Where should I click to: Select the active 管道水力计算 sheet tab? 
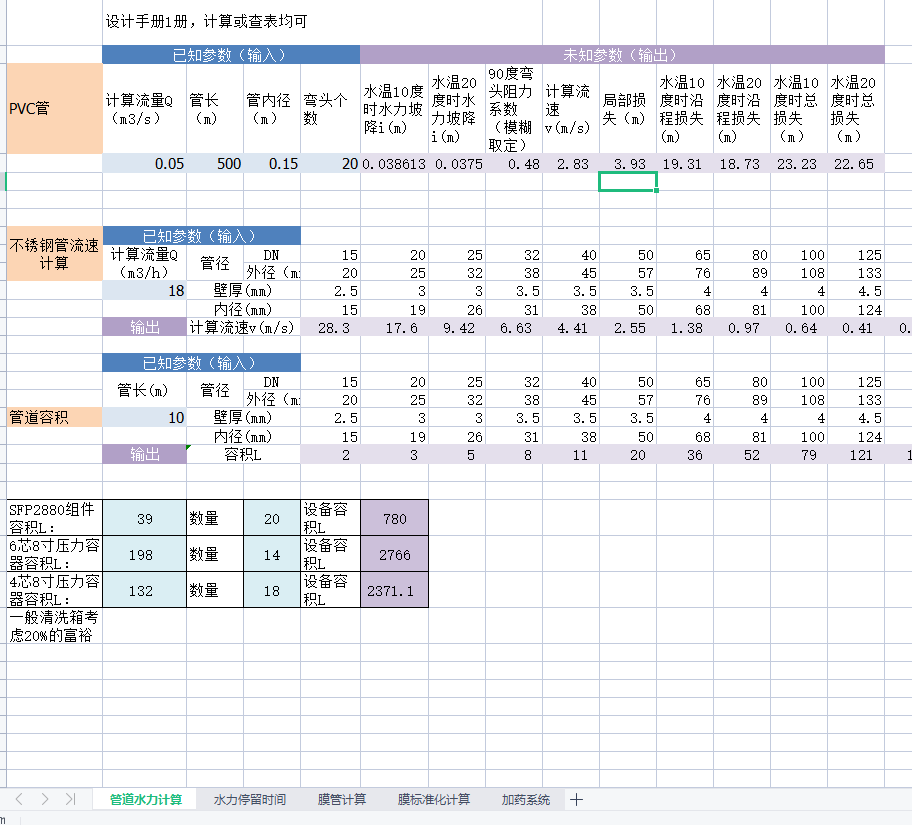(x=145, y=799)
